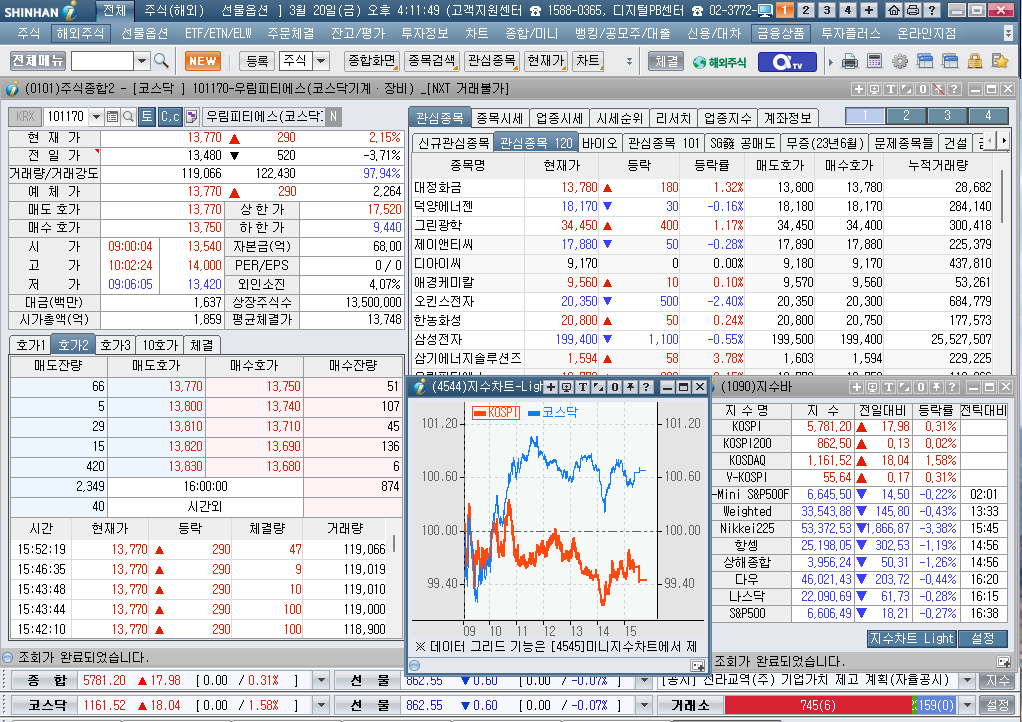The height and width of the screenshot is (722, 1022).
Task: Click the monitor icon in title bar
Action: [765, 10]
